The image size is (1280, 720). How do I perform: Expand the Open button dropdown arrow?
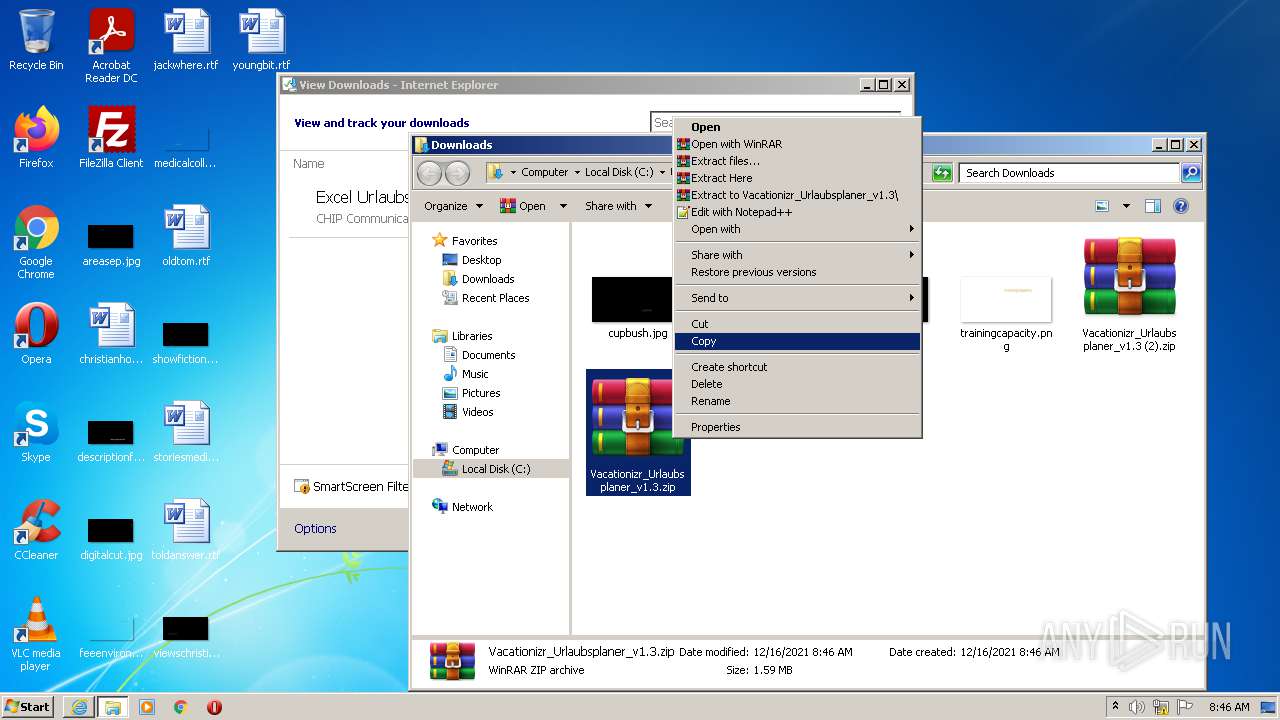click(x=563, y=206)
